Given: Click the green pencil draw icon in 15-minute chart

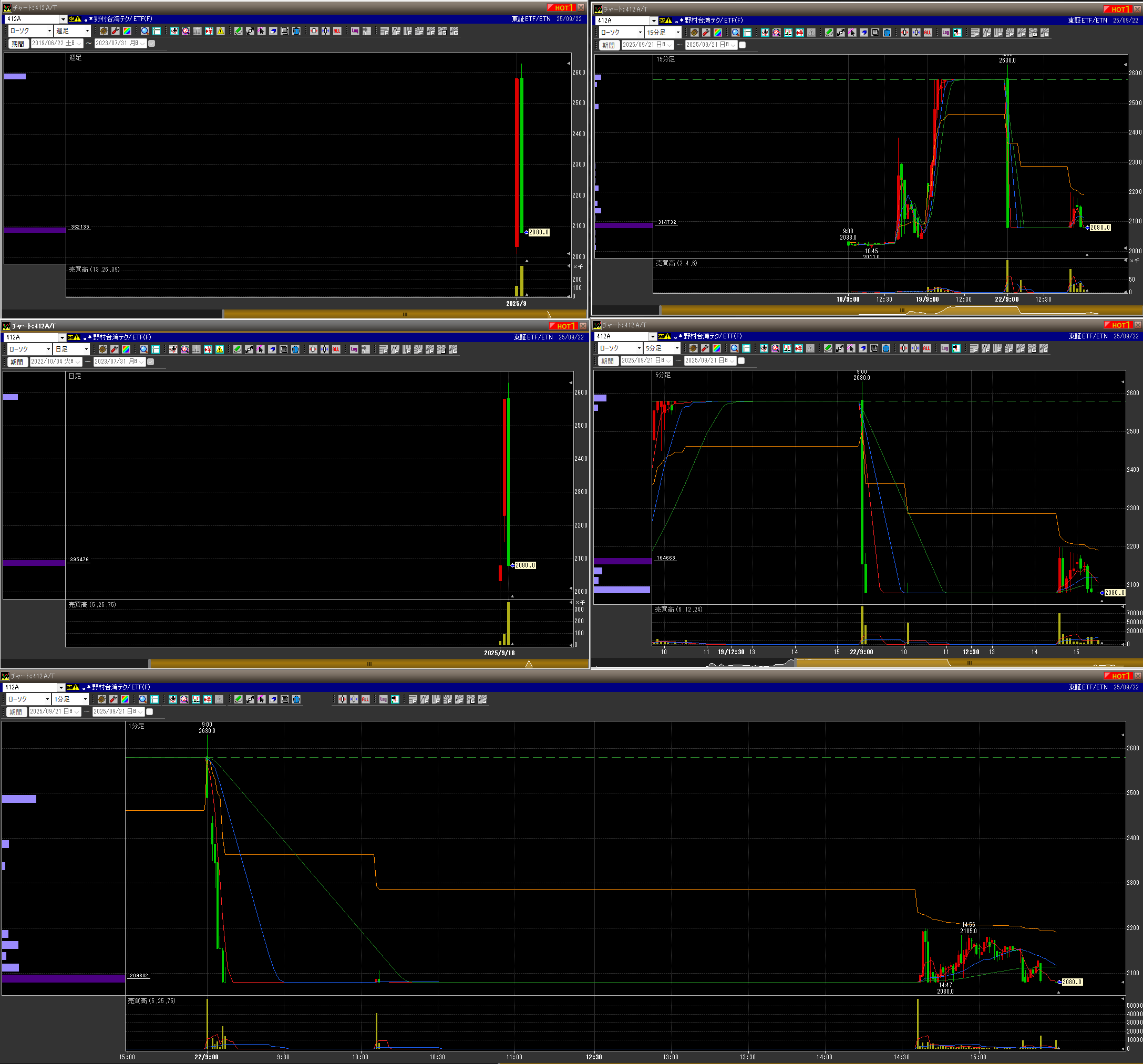Looking at the screenshot, I should 829,33.
